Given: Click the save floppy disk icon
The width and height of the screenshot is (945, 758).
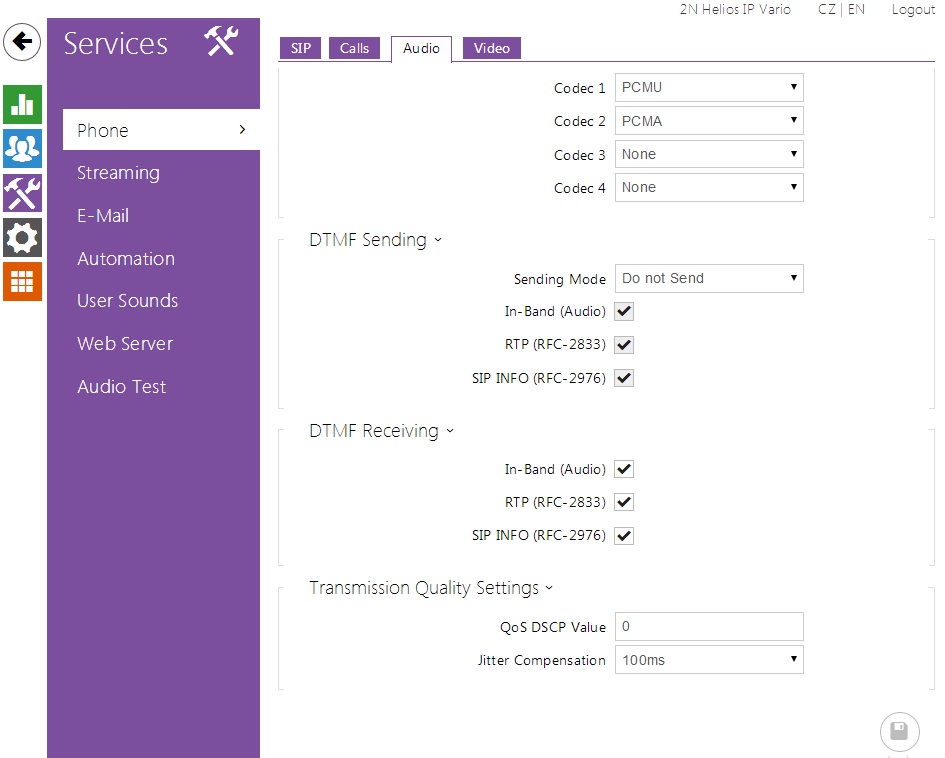Looking at the screenshot, I should pos(899,731).
